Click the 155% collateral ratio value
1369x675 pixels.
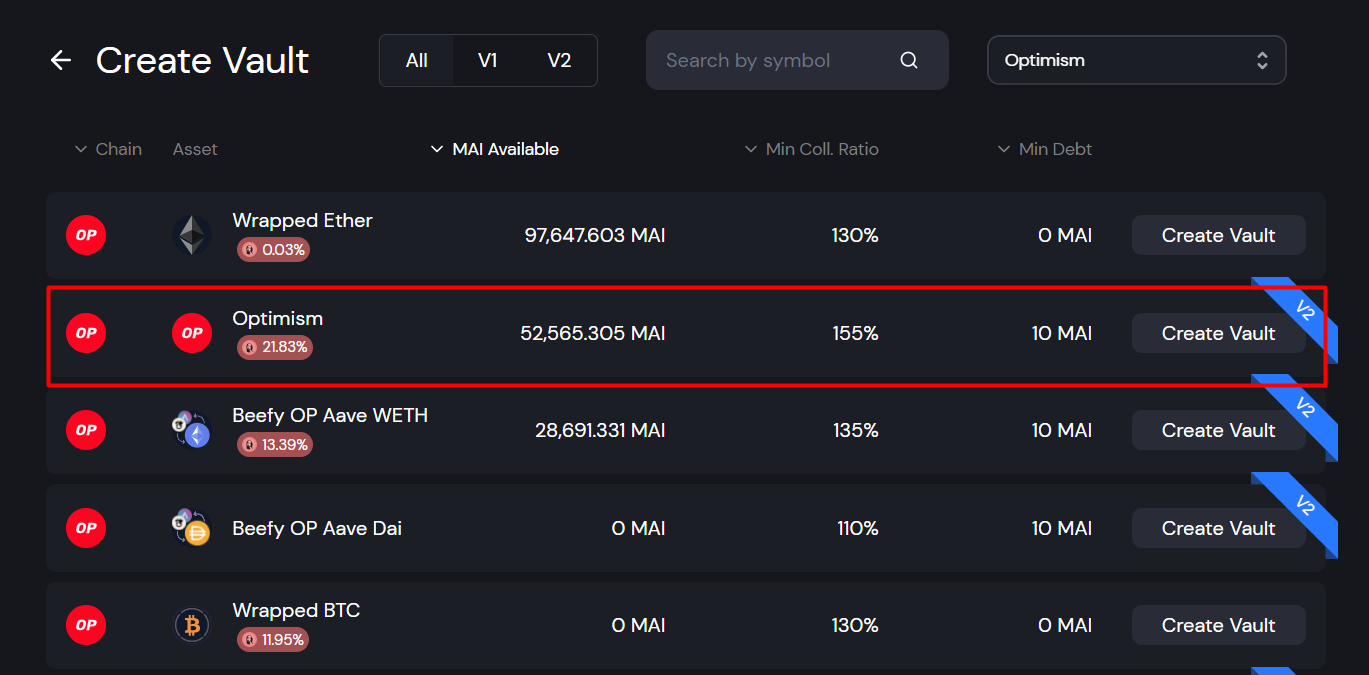point(855,333)
